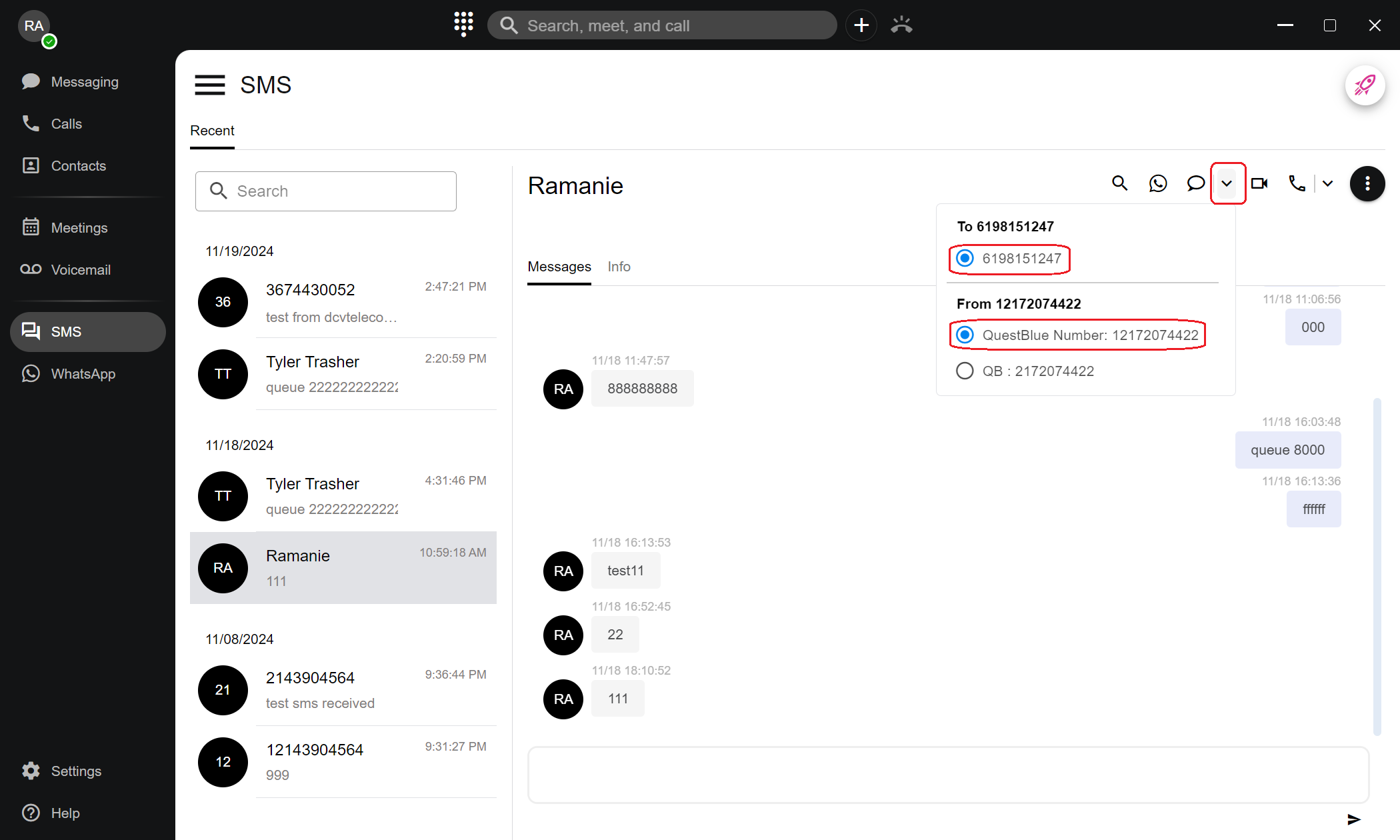
Task: Open the dial pad icon
Action: pos(463,25)
